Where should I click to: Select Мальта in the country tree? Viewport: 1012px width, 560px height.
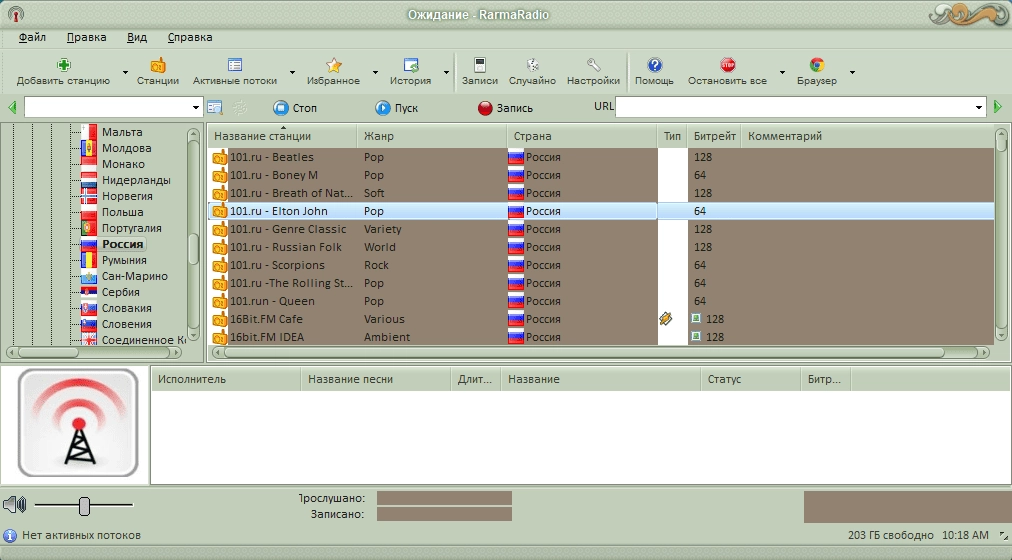[x=122, y=132]
